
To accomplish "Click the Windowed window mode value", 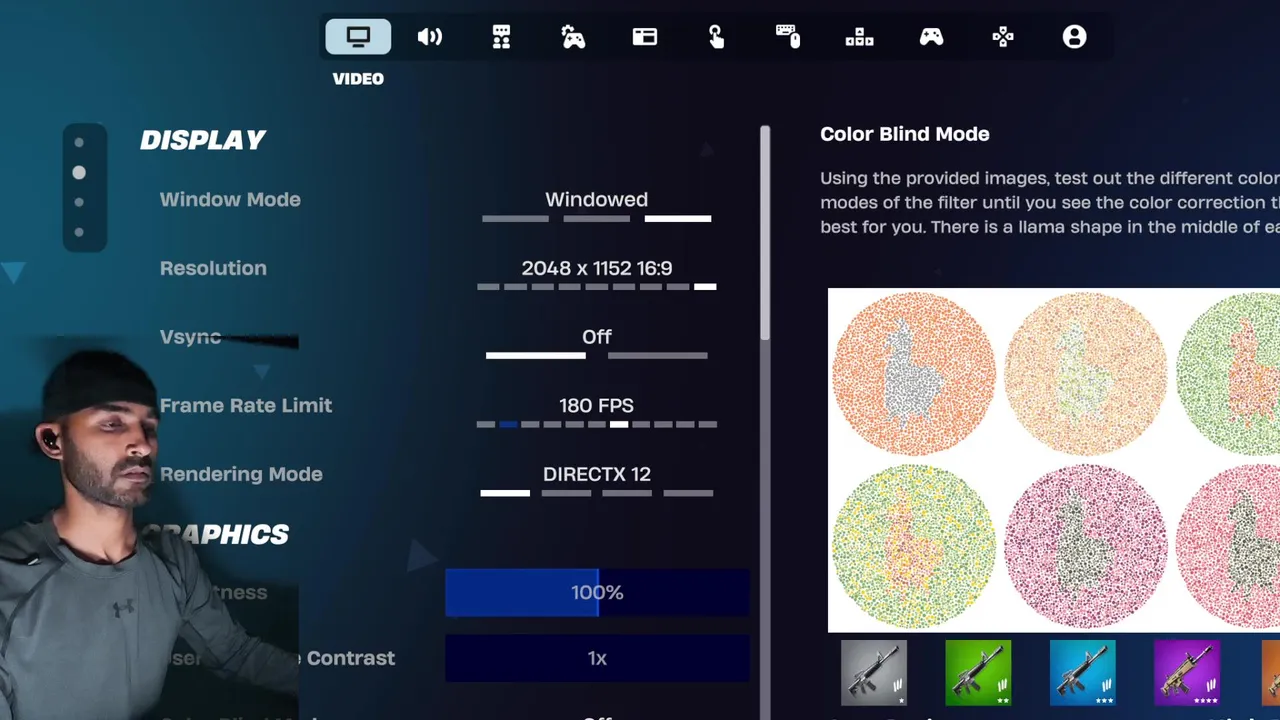I will tap(597, 200).
